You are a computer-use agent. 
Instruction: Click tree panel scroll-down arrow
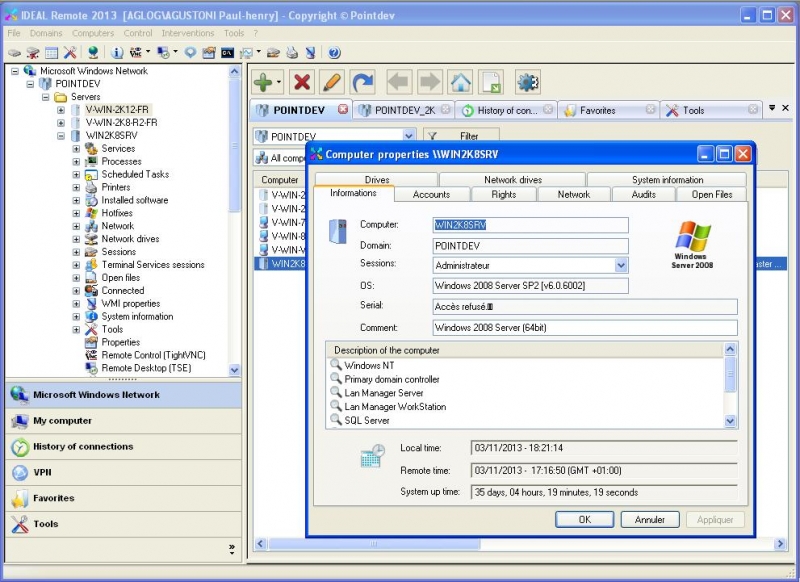(x=234, y=370)
